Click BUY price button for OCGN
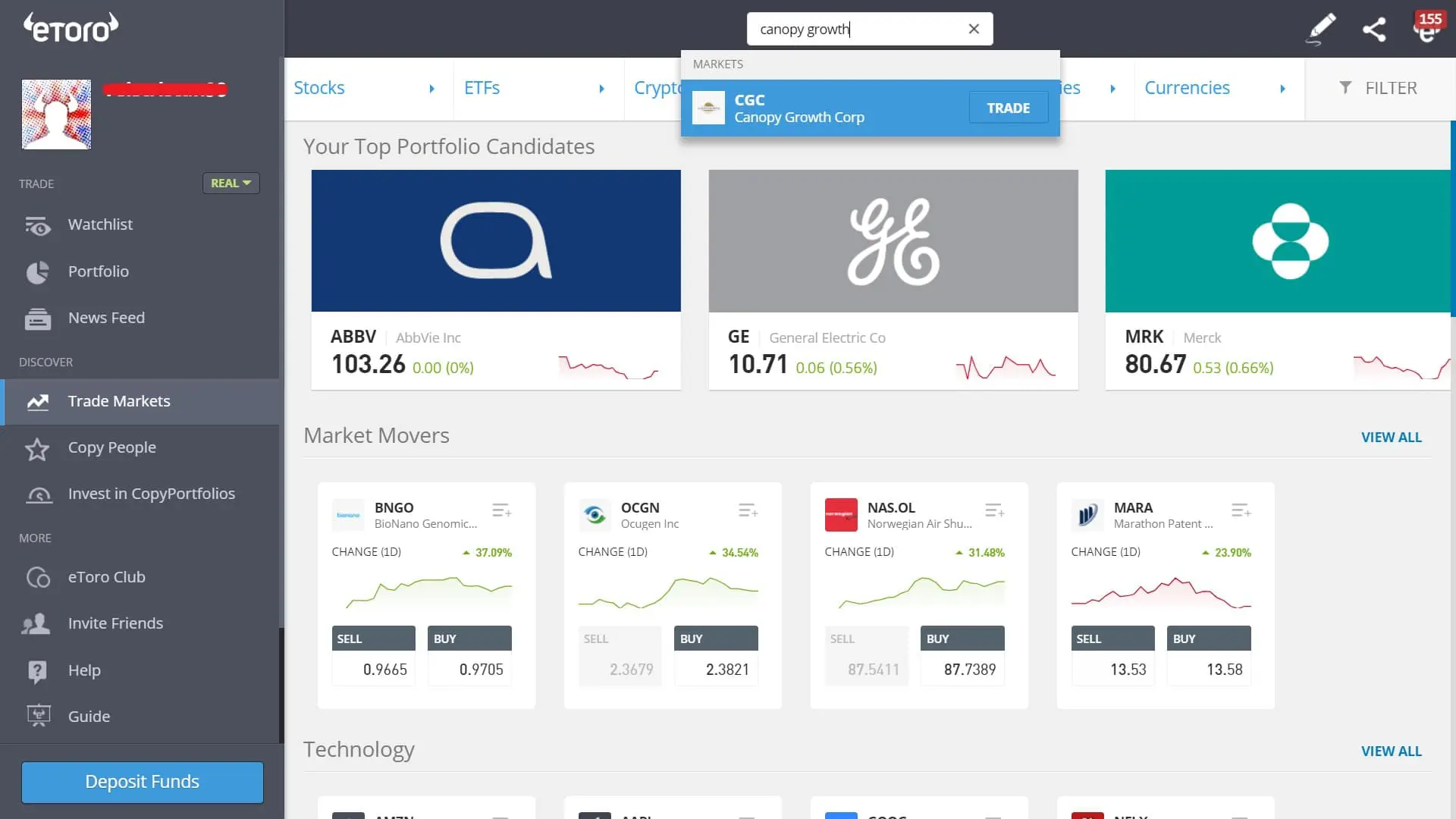This screenshot has height=819, width=1456. coord(716,655)
